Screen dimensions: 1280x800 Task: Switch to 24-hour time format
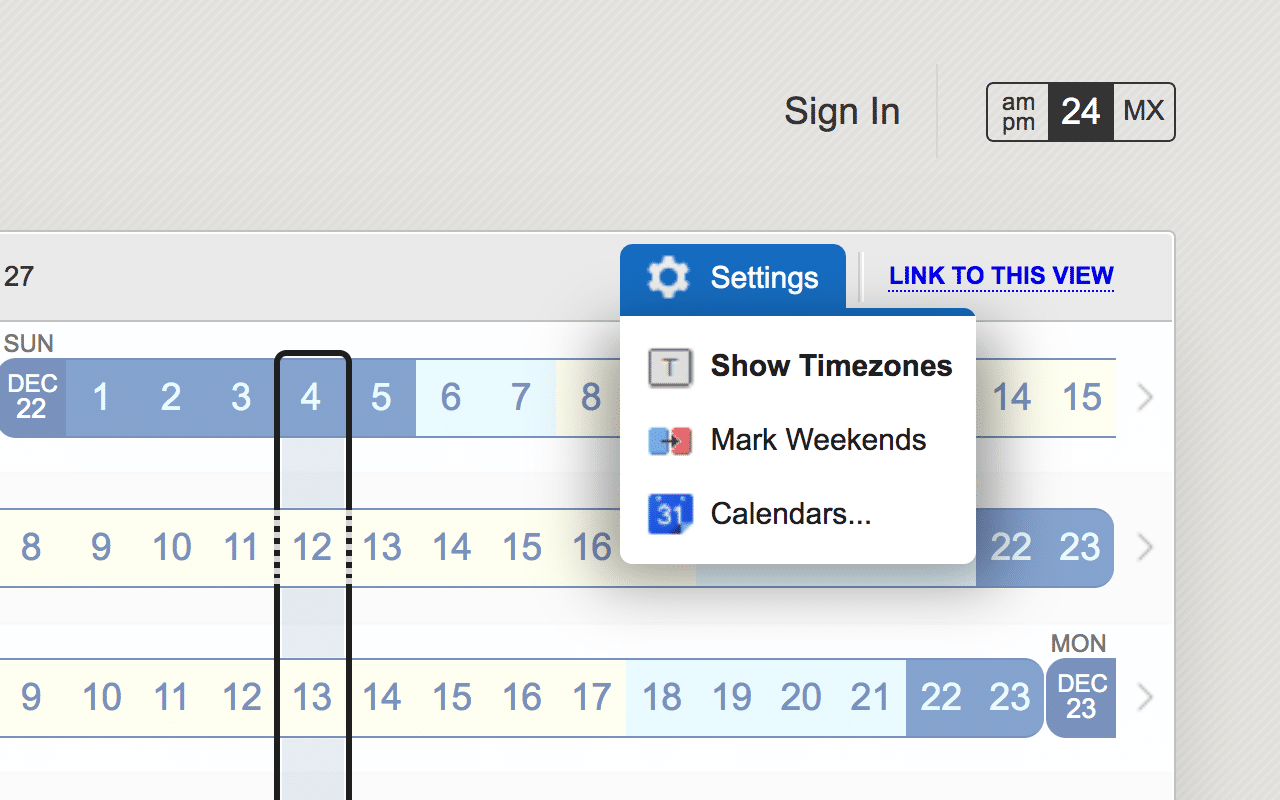pos(1080,112)
